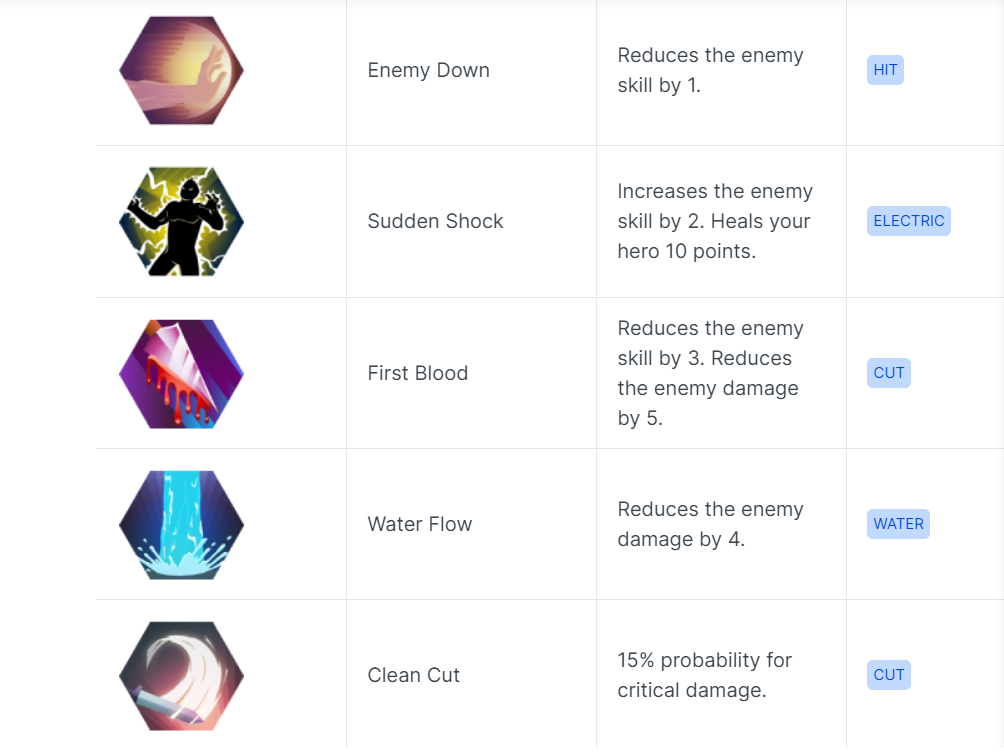Open the Clean Cut skill title

pos(414,675)
